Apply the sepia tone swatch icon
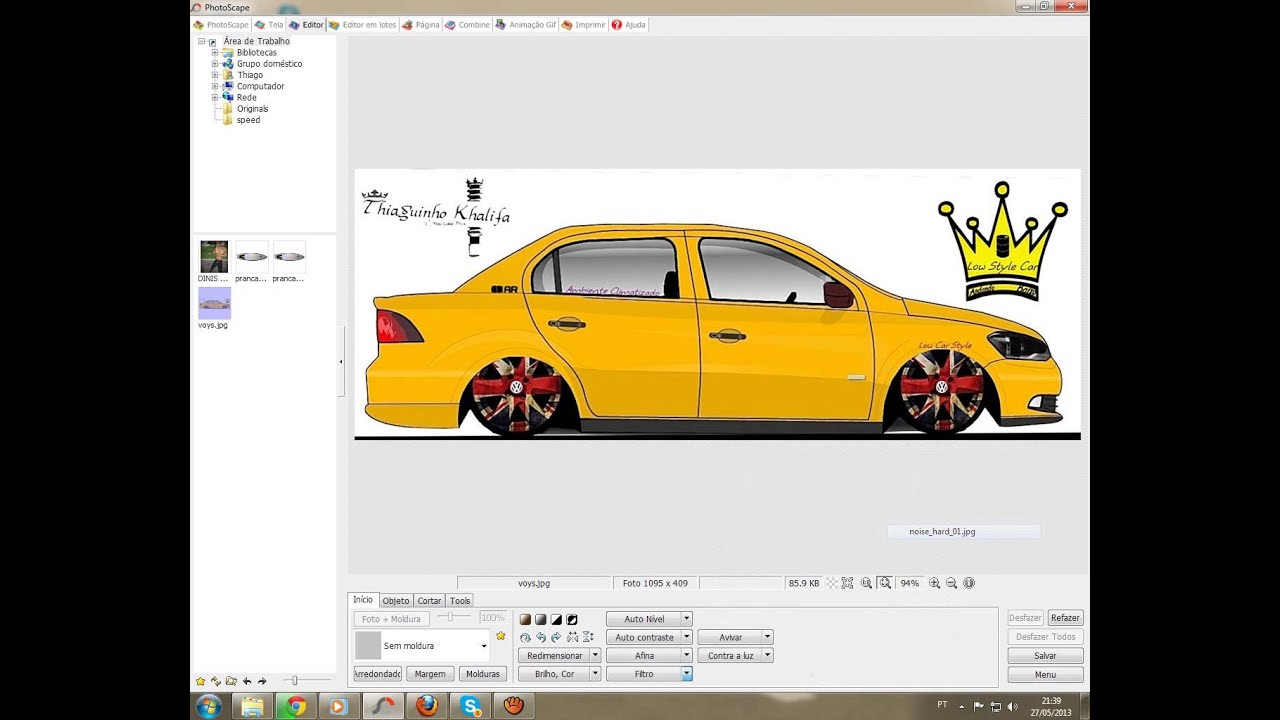The width and height of the screenshot is (1280, 720). tap(525, 620)
